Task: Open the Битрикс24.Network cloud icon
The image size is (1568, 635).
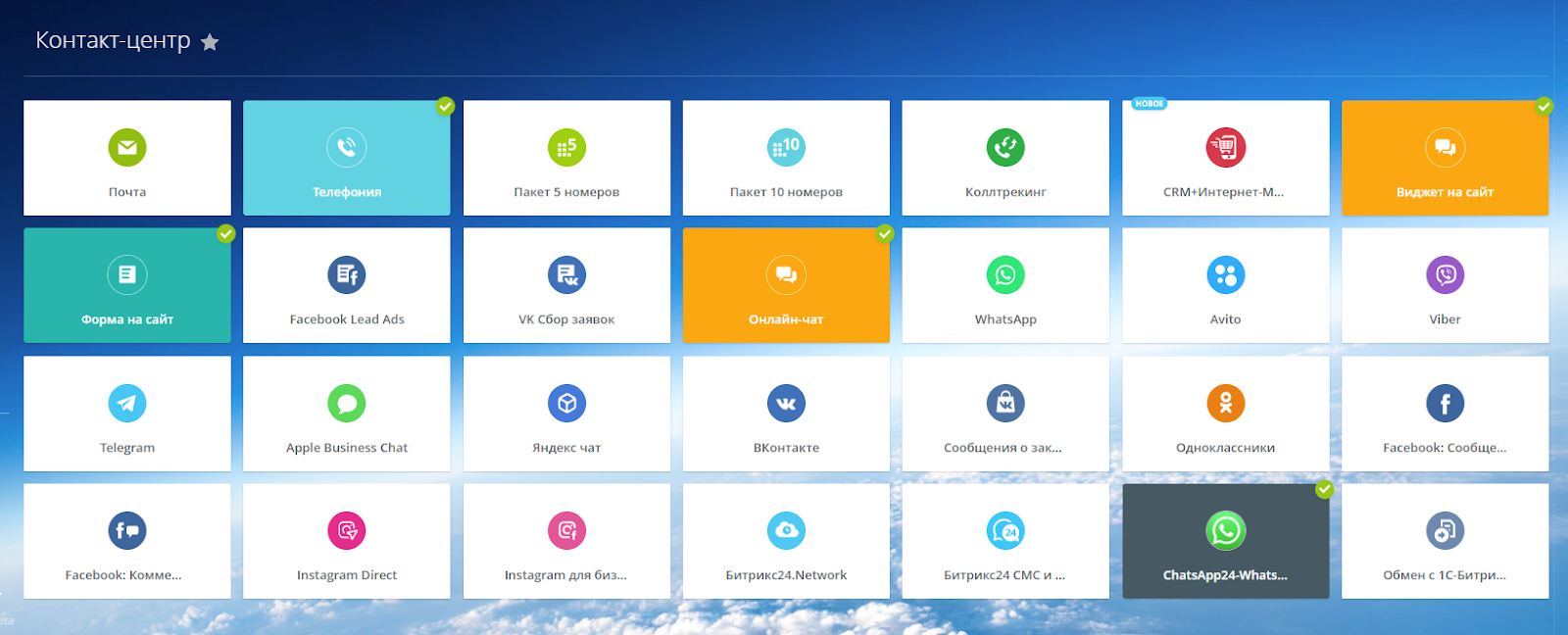Action: tap(786, 531)
